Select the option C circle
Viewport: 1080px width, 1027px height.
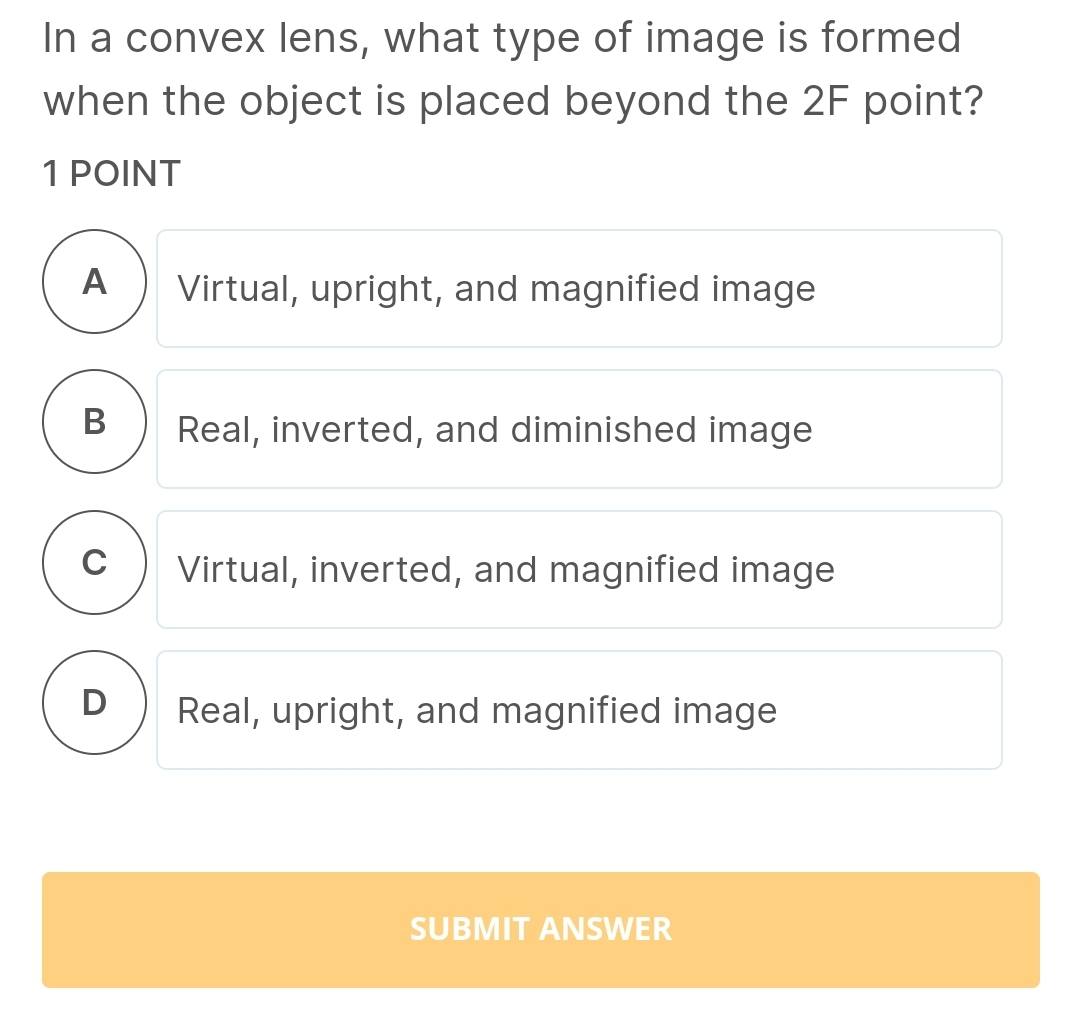click(94, 562)
